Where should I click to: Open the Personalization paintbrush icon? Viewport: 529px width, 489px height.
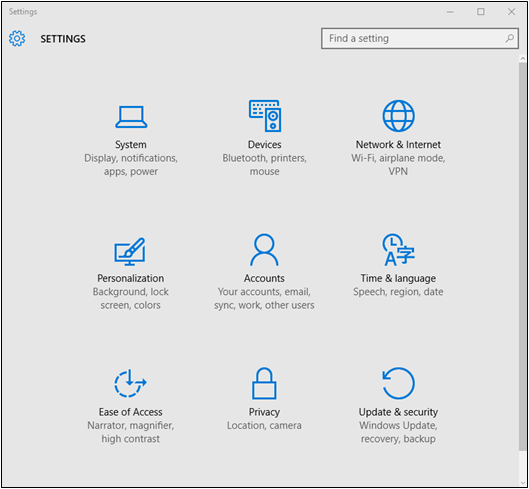(130, 251)
